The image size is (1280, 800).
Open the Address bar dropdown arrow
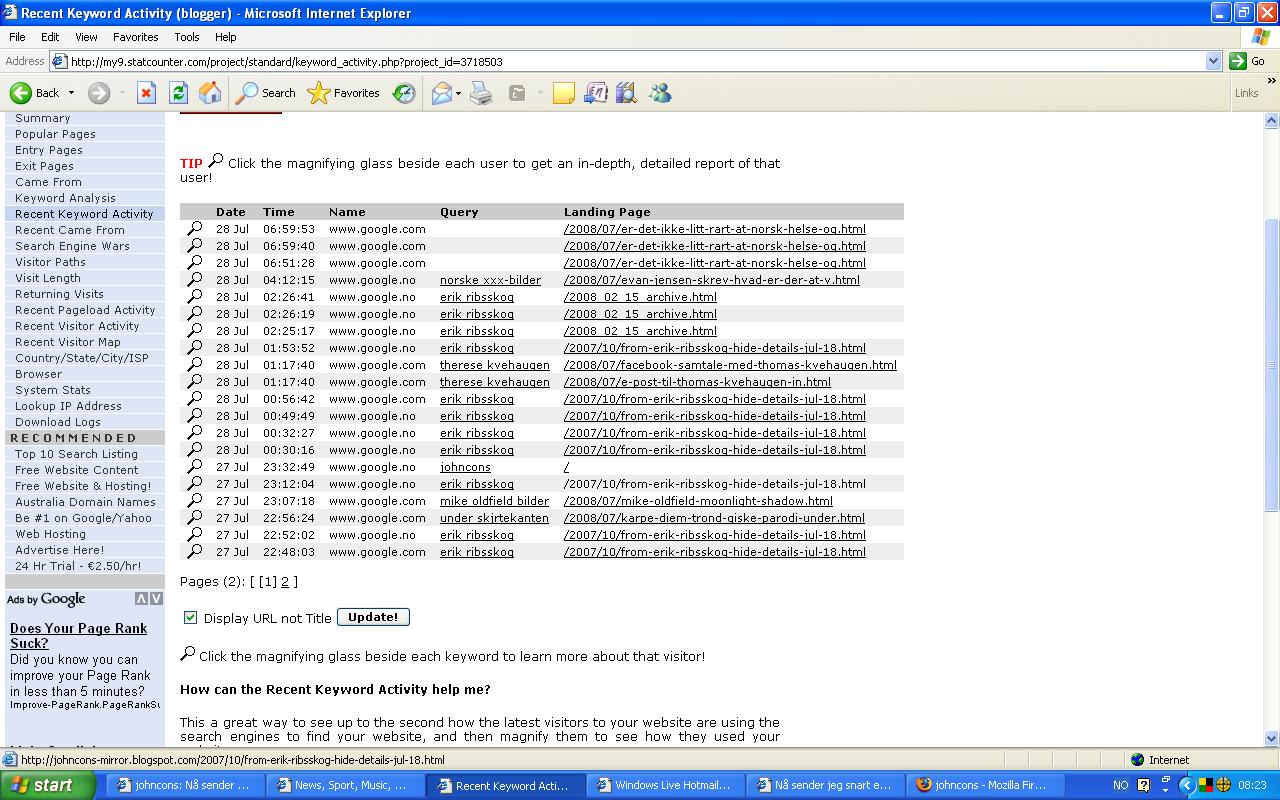point(1213,61)
